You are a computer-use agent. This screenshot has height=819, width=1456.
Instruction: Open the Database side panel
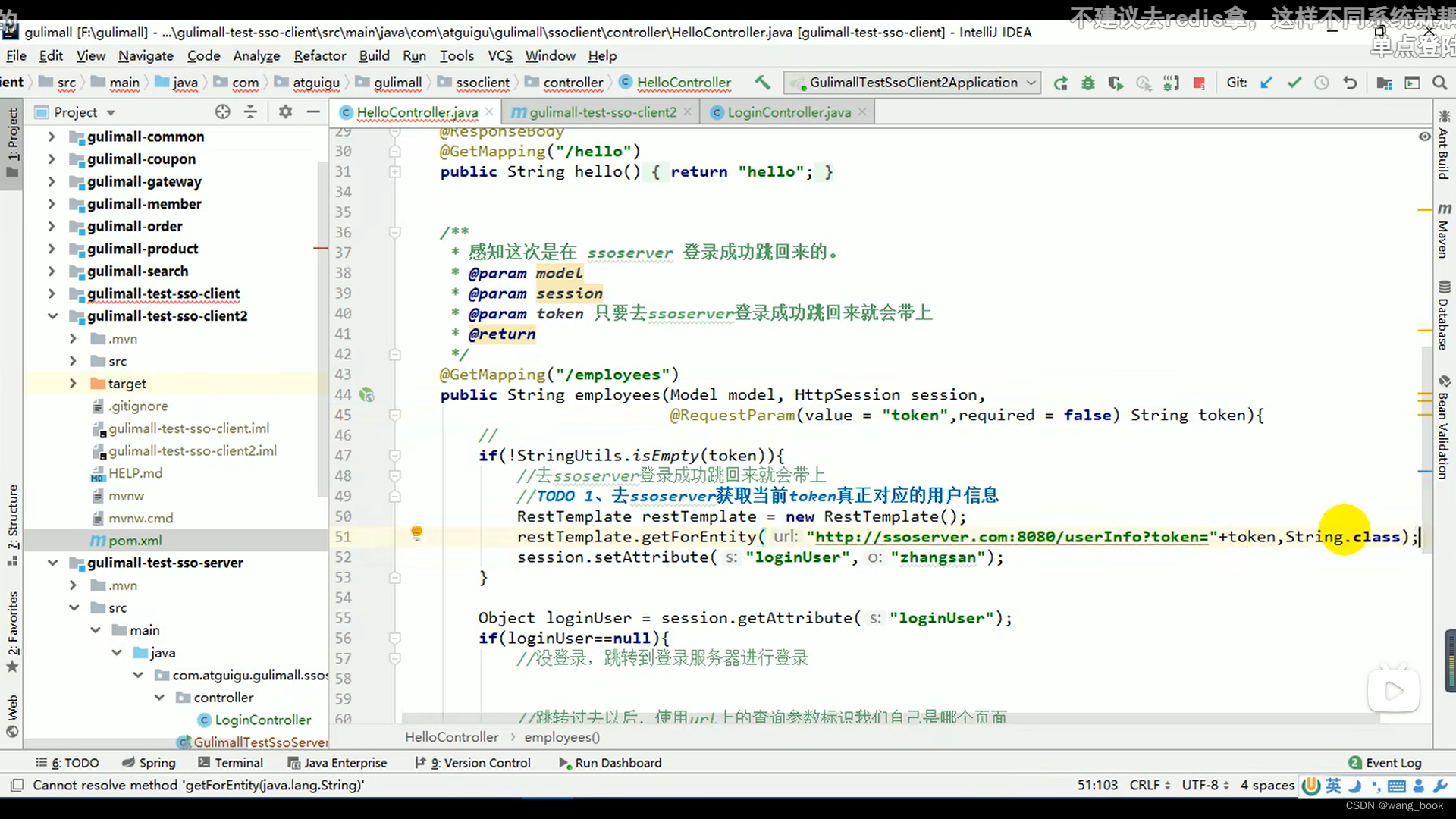pyautogui.click(x=1443, y=315)
